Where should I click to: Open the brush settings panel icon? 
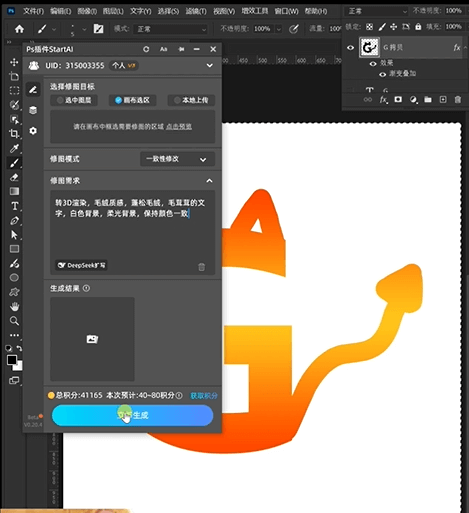[98, 29]
